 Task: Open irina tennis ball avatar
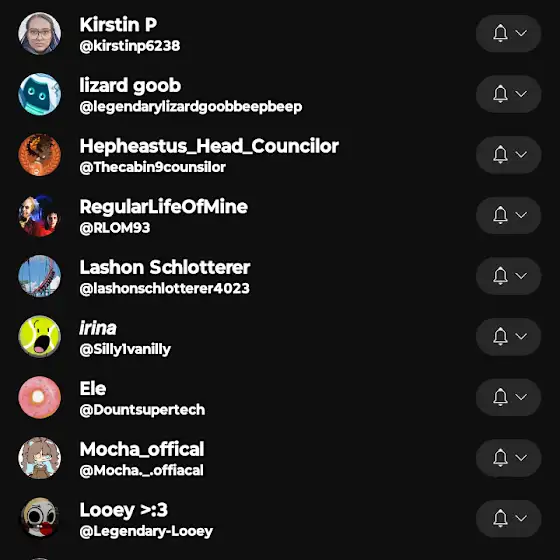[x=40, y=336]
